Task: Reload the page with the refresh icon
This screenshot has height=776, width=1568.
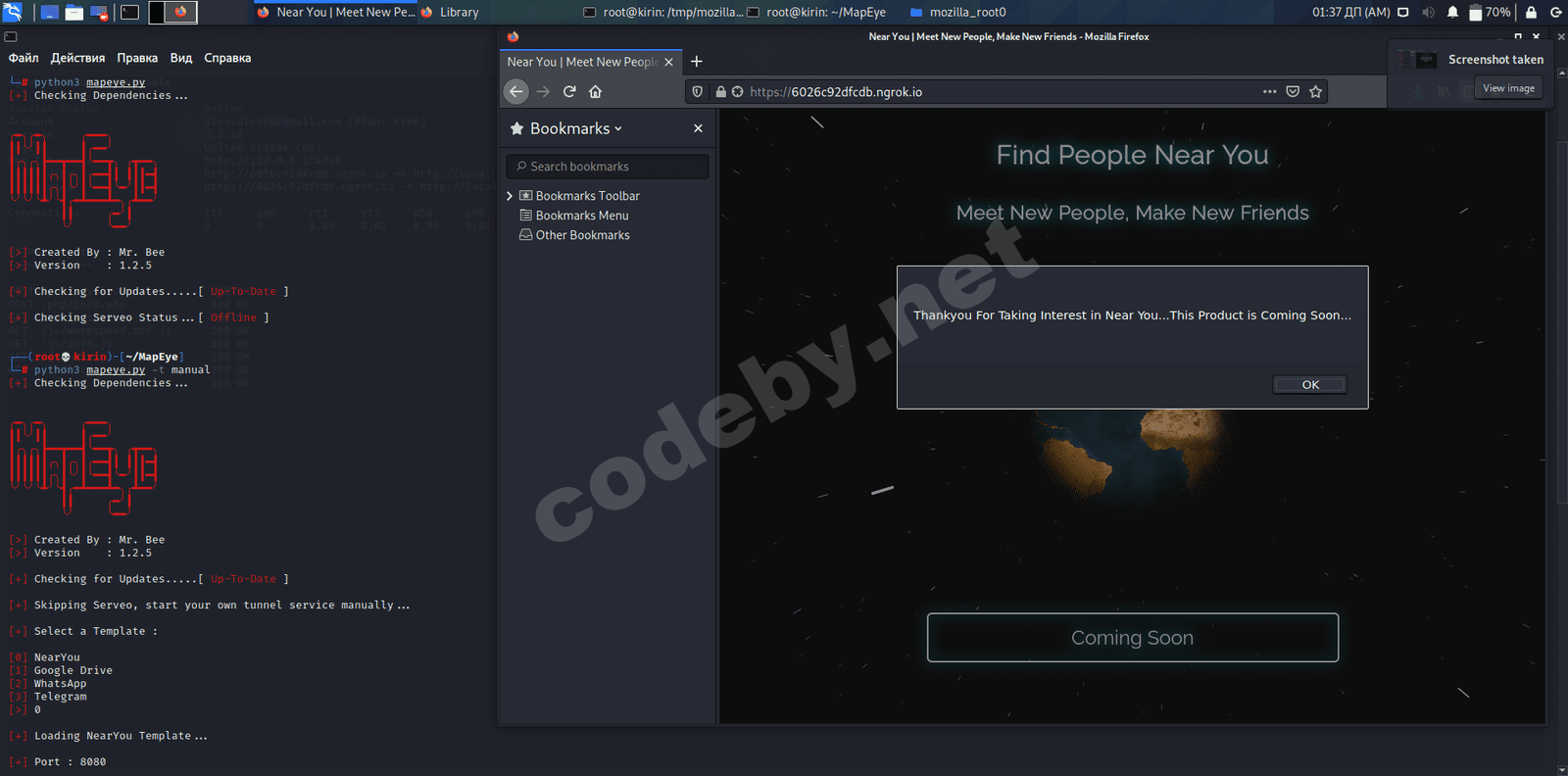Action: point(569,91)
